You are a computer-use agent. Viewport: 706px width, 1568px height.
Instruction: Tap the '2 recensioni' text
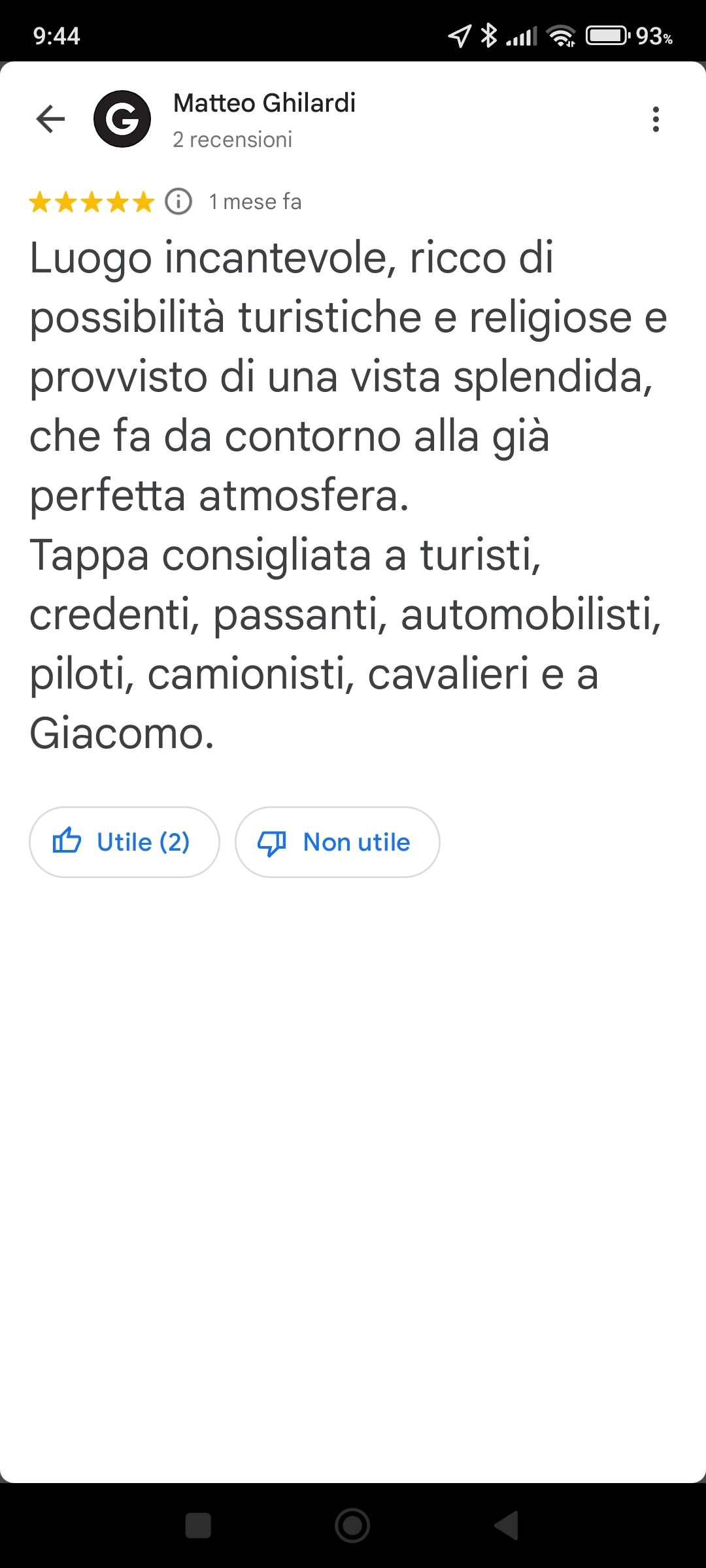point(232,140)
